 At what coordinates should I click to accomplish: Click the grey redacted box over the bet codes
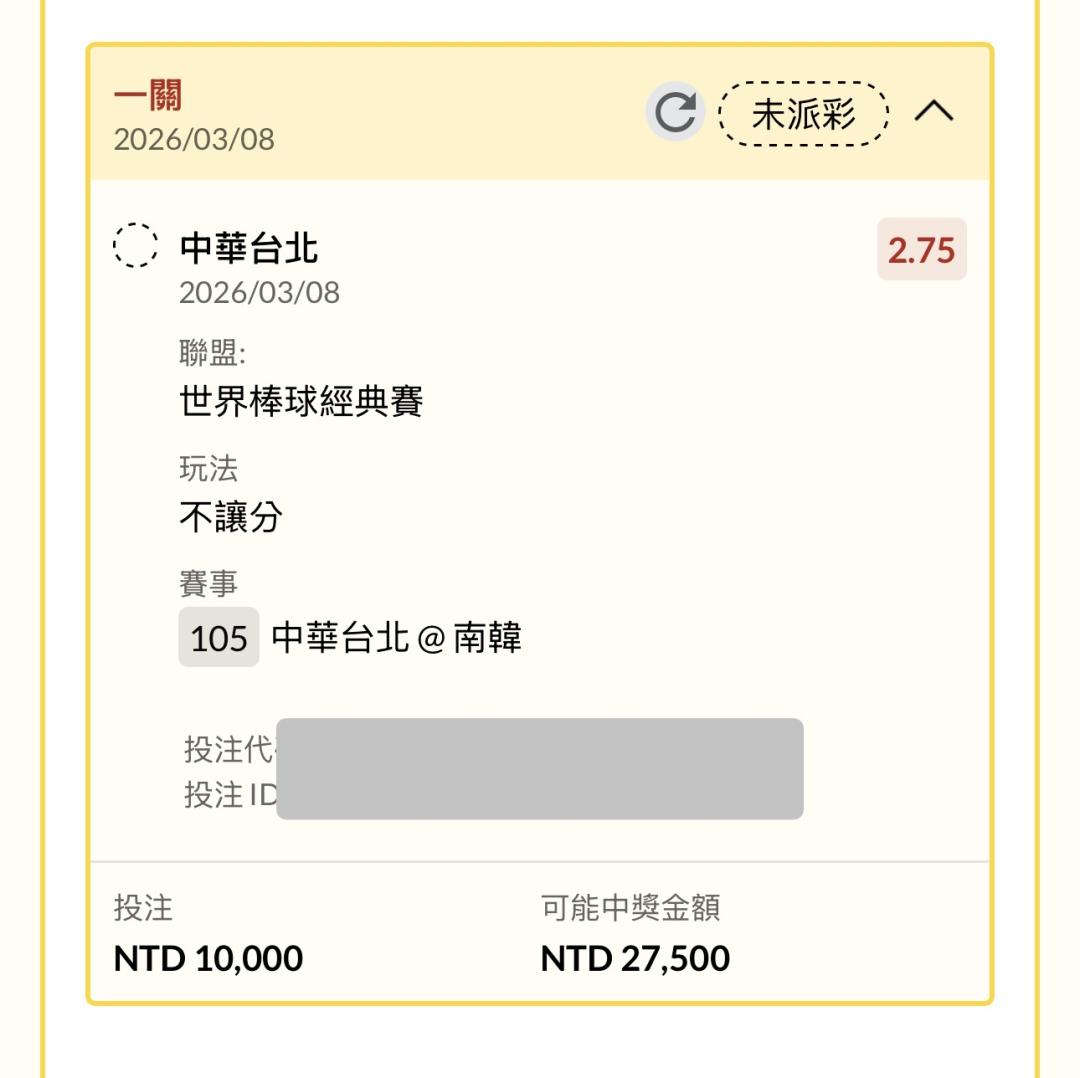pyautogui.click(x=540, y=769)
